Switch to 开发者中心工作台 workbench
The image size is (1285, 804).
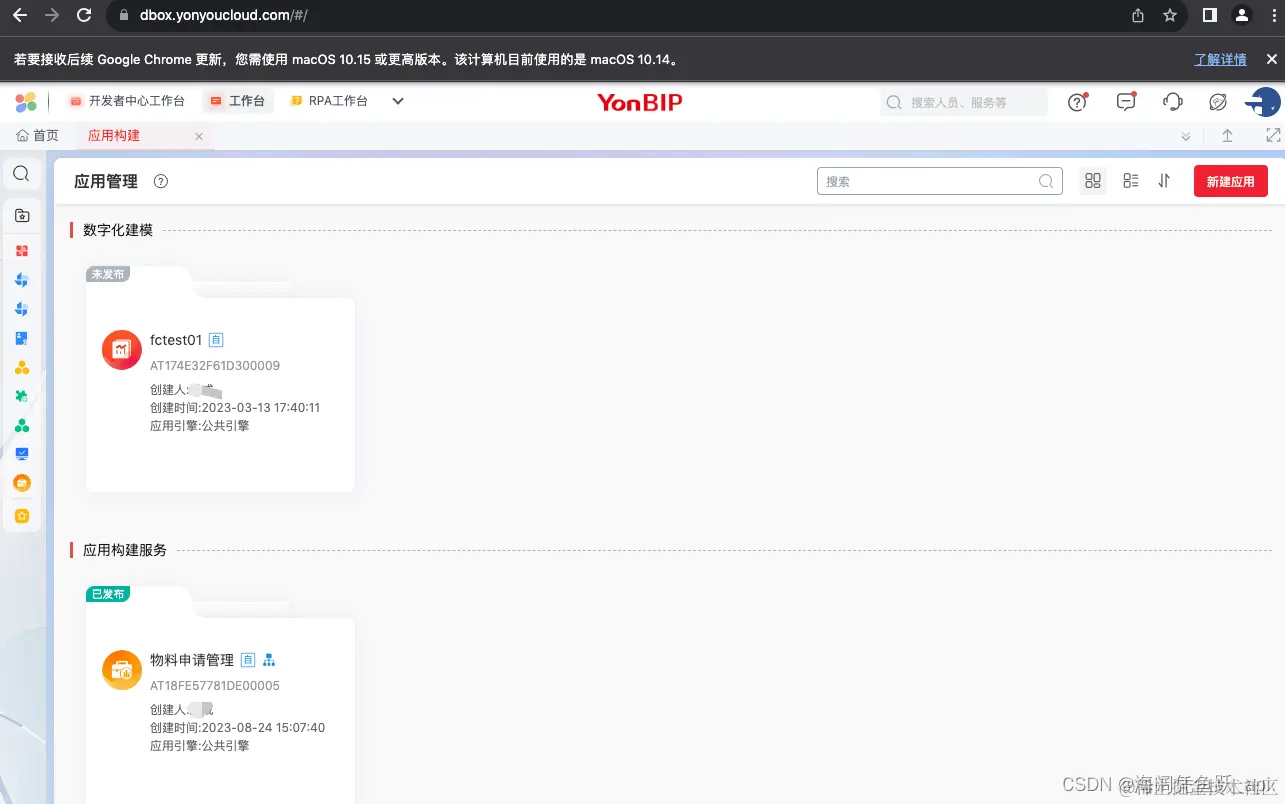pyautogui.click(x=127, y=101)
